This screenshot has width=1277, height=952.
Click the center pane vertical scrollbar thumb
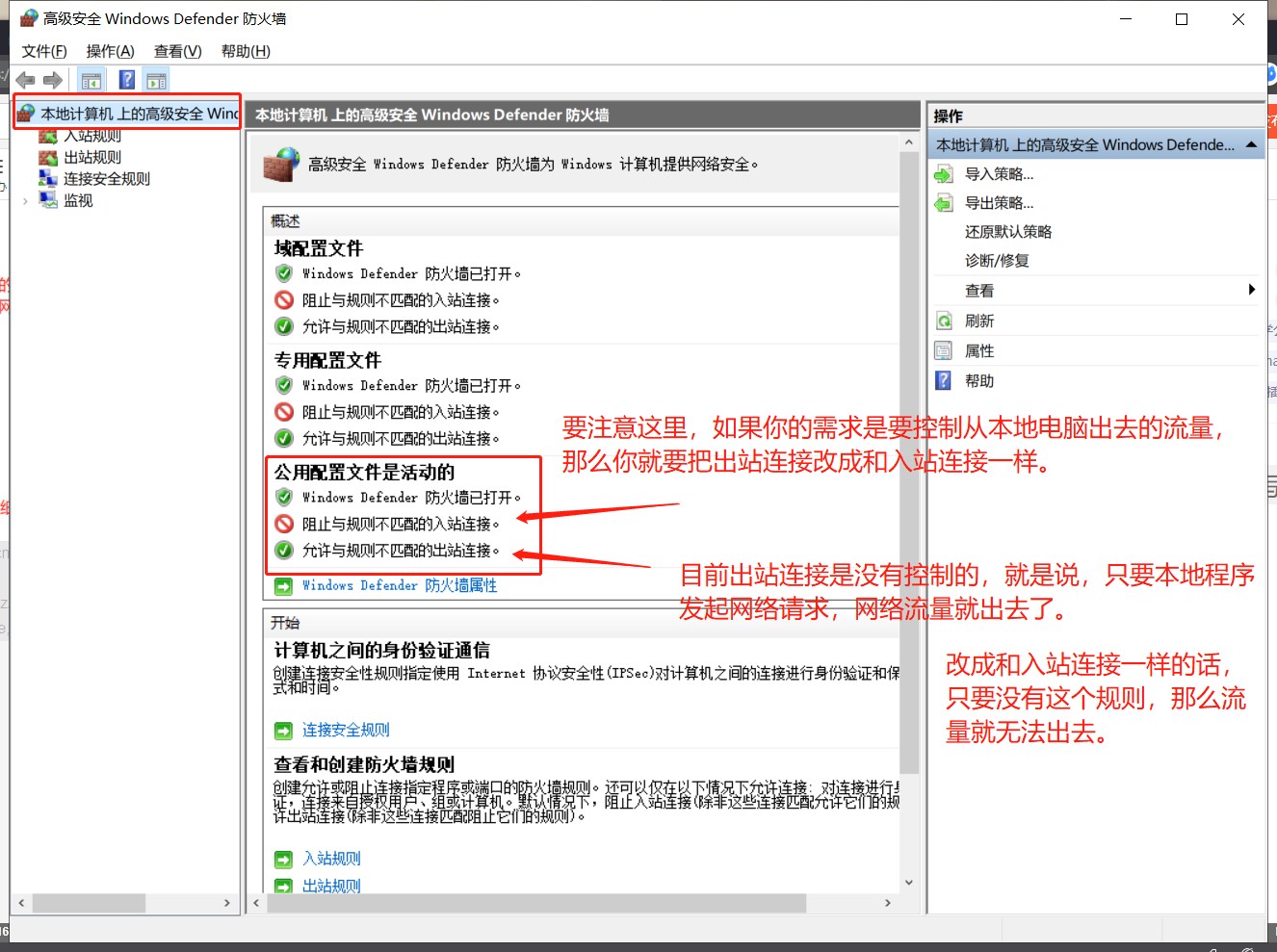coord(909,462)
